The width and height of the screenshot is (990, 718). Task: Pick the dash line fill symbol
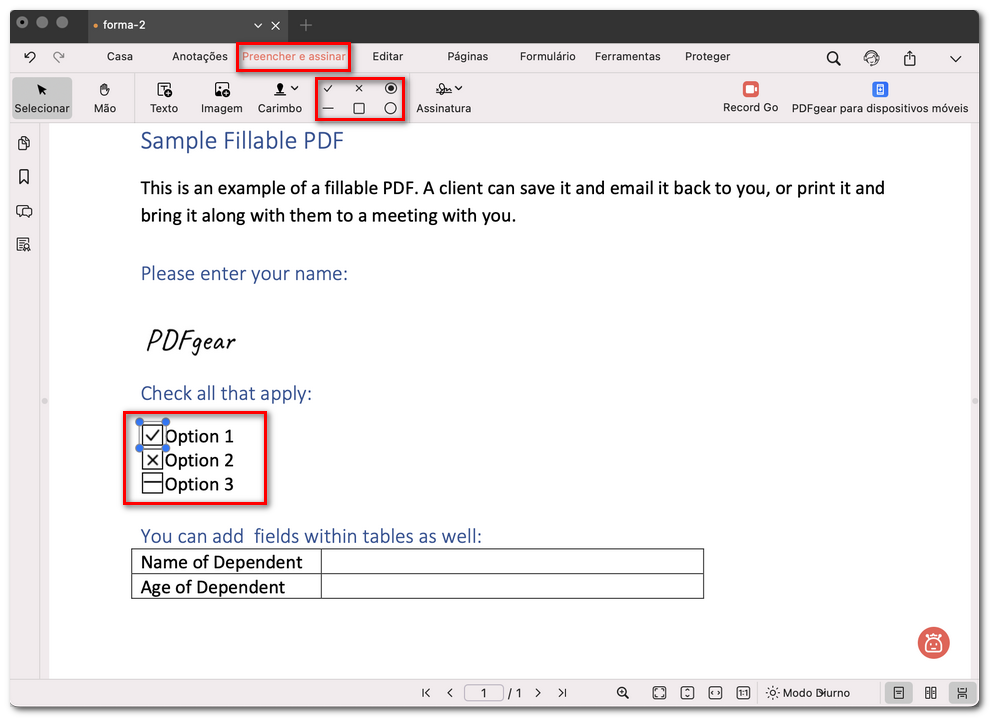328,109
